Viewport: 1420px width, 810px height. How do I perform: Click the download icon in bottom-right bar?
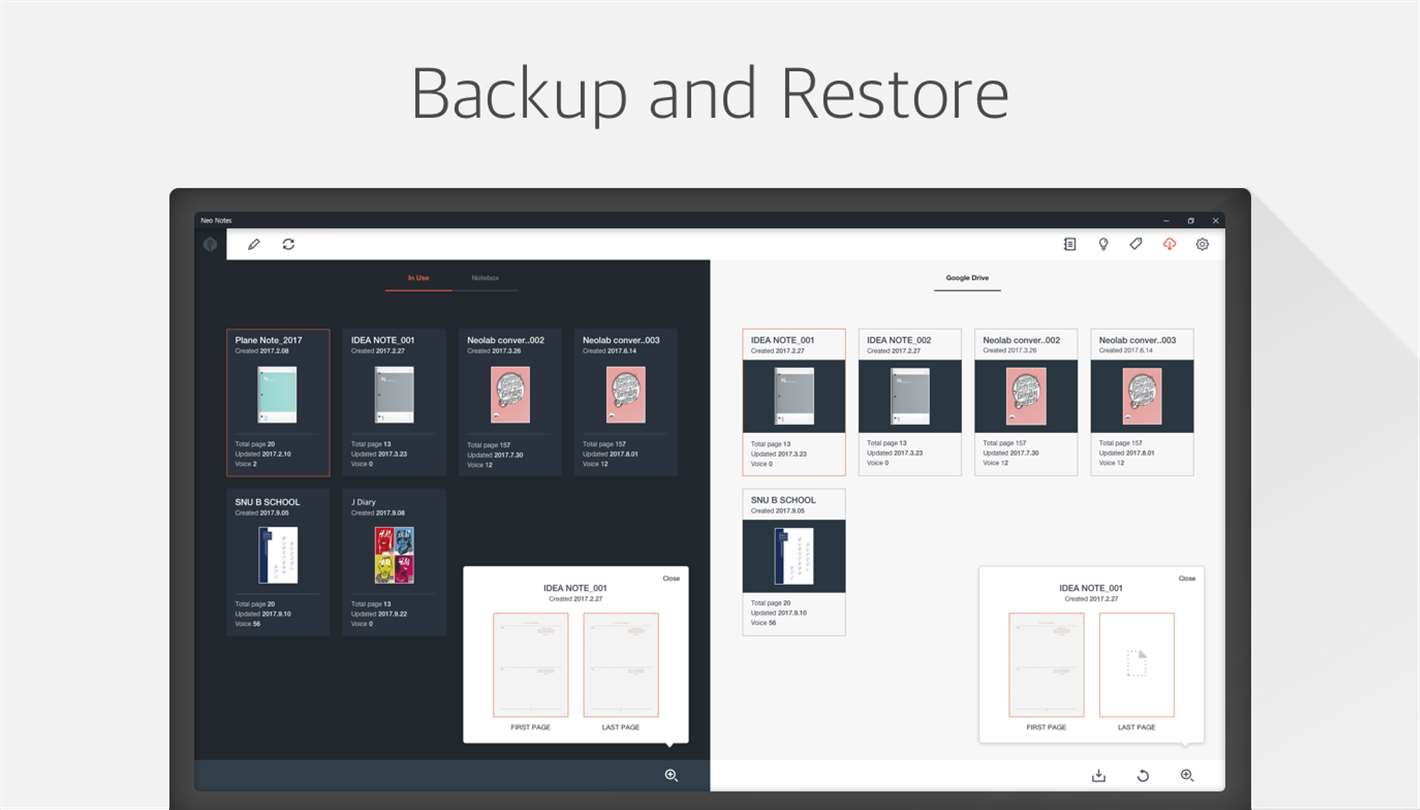1099,775
